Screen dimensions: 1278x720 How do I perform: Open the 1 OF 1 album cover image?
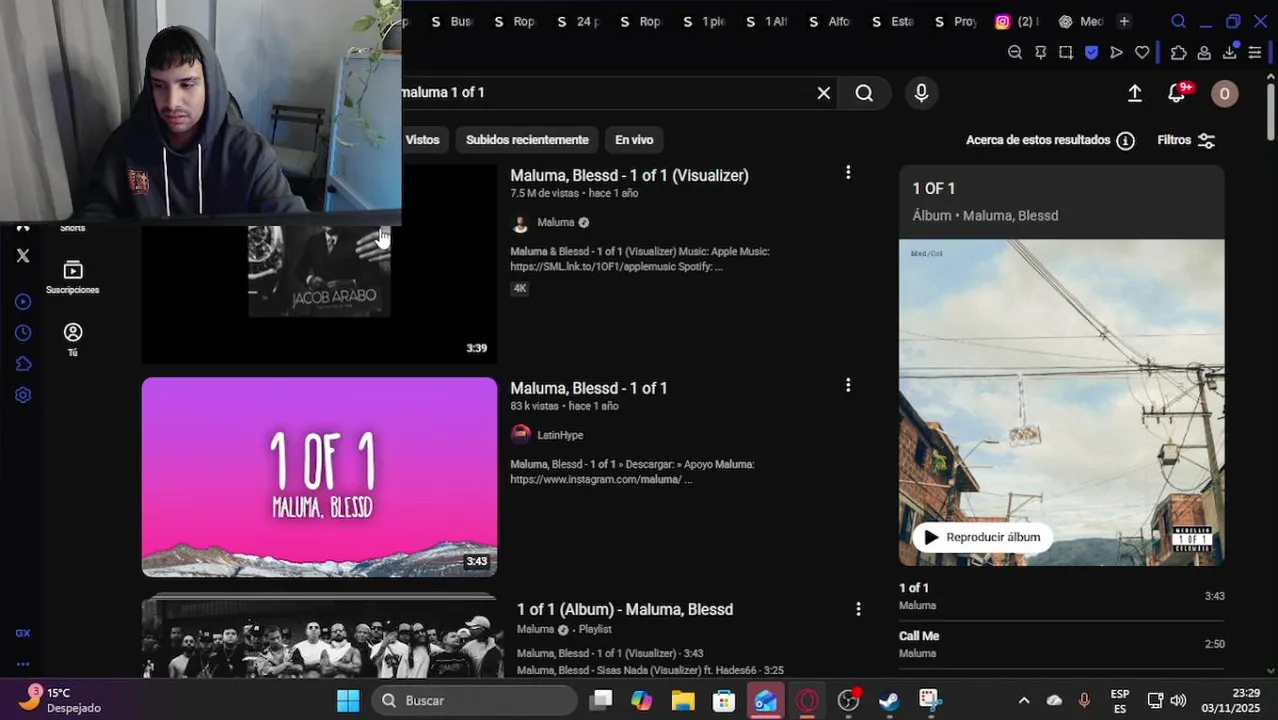click(1061, 402)
